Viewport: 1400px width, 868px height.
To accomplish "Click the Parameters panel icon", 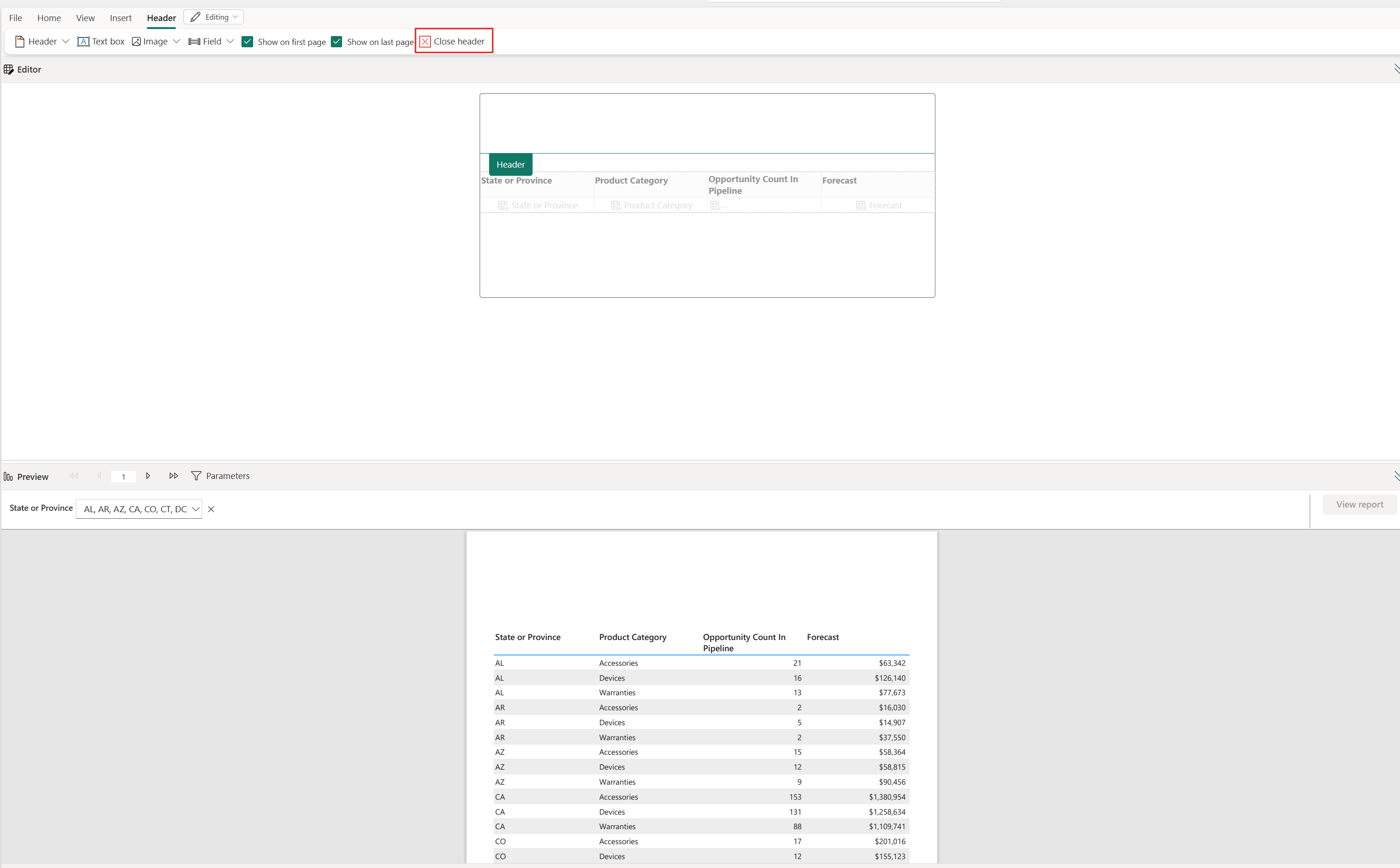I will click(196, 476).
